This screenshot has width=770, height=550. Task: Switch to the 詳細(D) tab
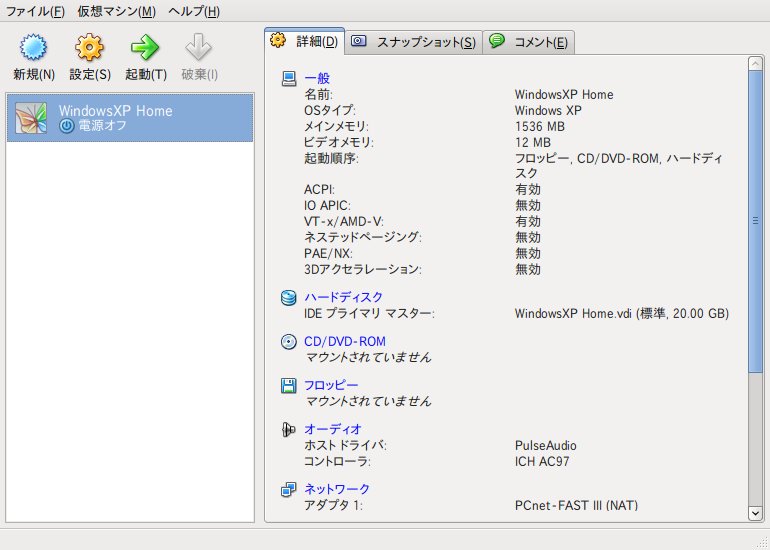click(x=304, y=41)
